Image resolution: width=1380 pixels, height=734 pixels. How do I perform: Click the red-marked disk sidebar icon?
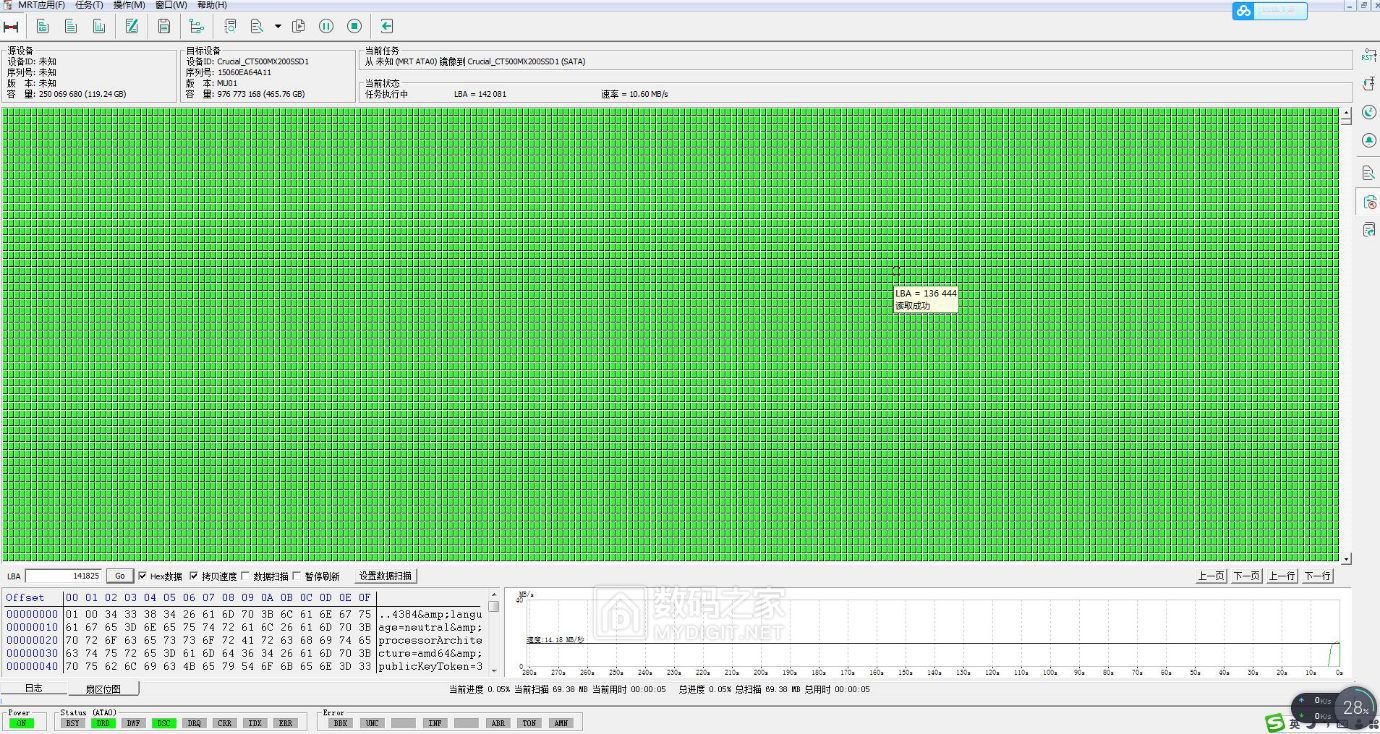click(1369, 201)
